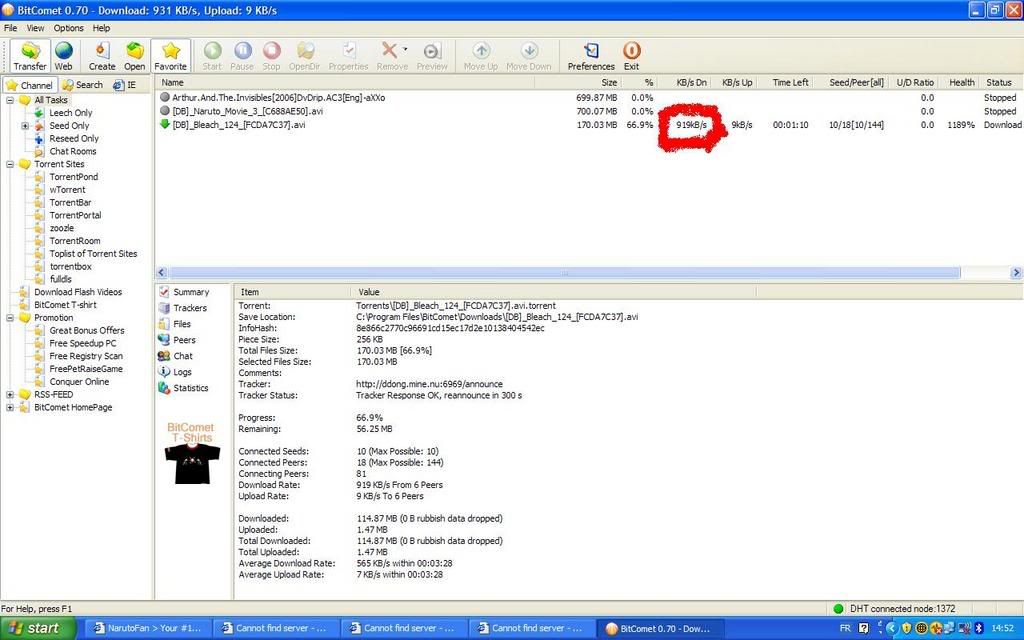Click the stopped status icon for Arthur.And.The.Invisibles
1024x640 pixels.
pos(165,97)
